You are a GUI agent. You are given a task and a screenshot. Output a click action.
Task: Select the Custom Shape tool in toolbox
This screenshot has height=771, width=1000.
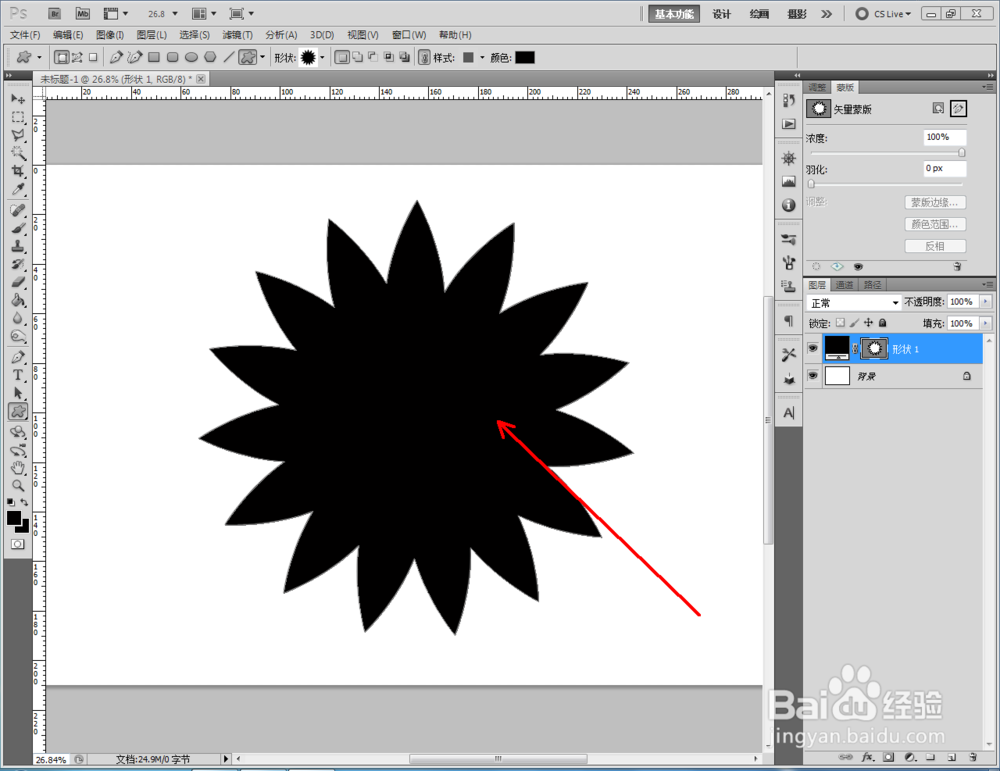pos(18,411)
